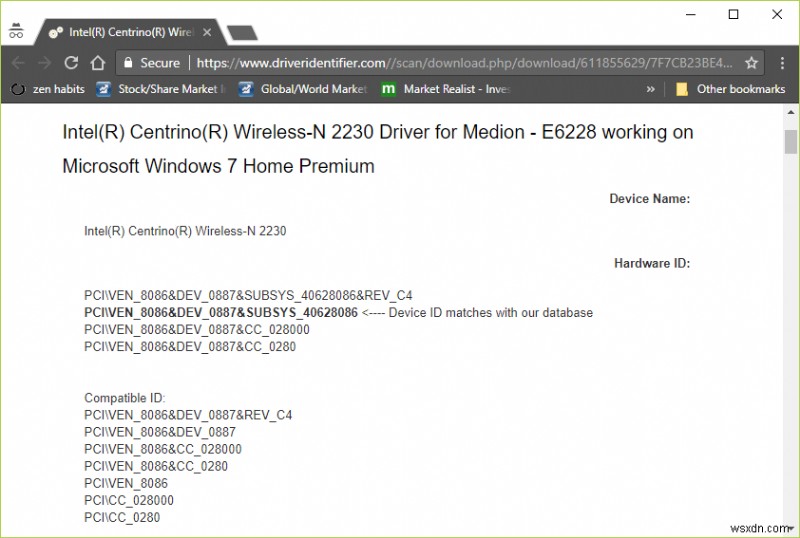Open the Chrome three-dot menu
This screenshot has height=538, width=800.
click(x=782, y=63)
